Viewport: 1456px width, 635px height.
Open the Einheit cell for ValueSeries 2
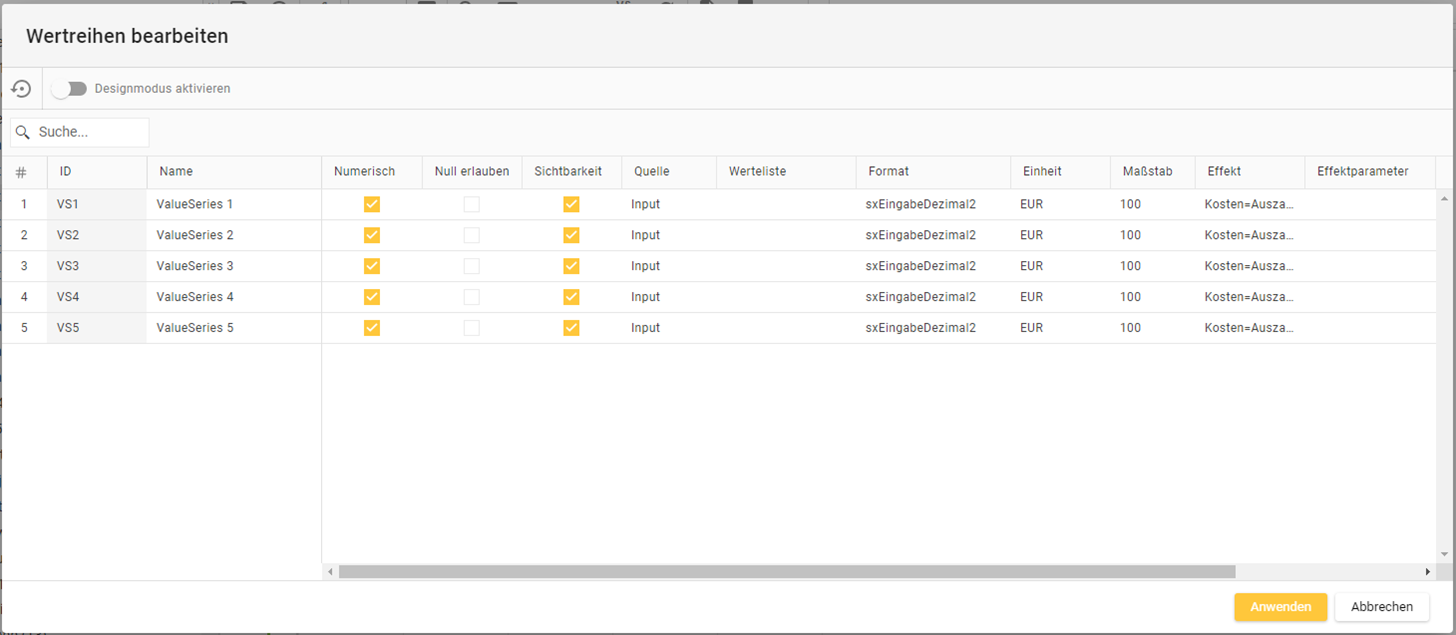(x=1031, y=235)
